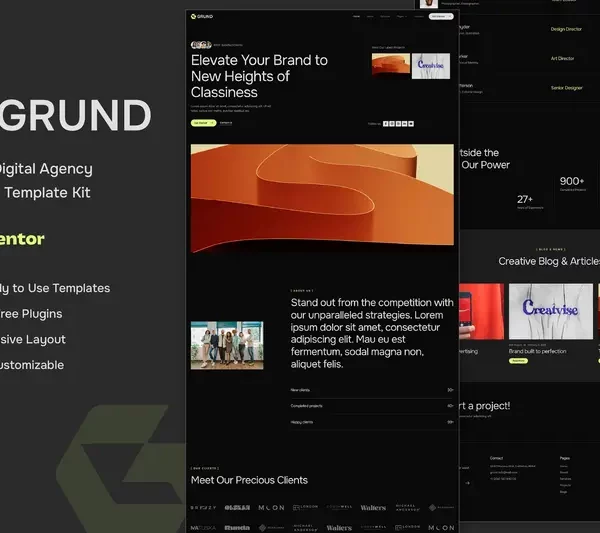Click the Meet Our Precious Clients heading
Screen dimensions: 600x533
(249, 480)
